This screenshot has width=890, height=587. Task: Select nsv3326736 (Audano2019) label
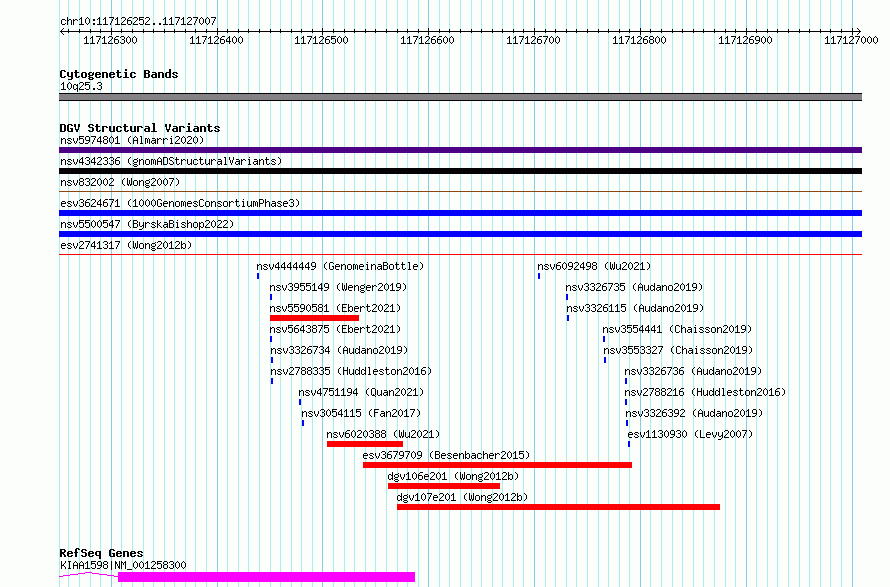[x=693, y=371]
